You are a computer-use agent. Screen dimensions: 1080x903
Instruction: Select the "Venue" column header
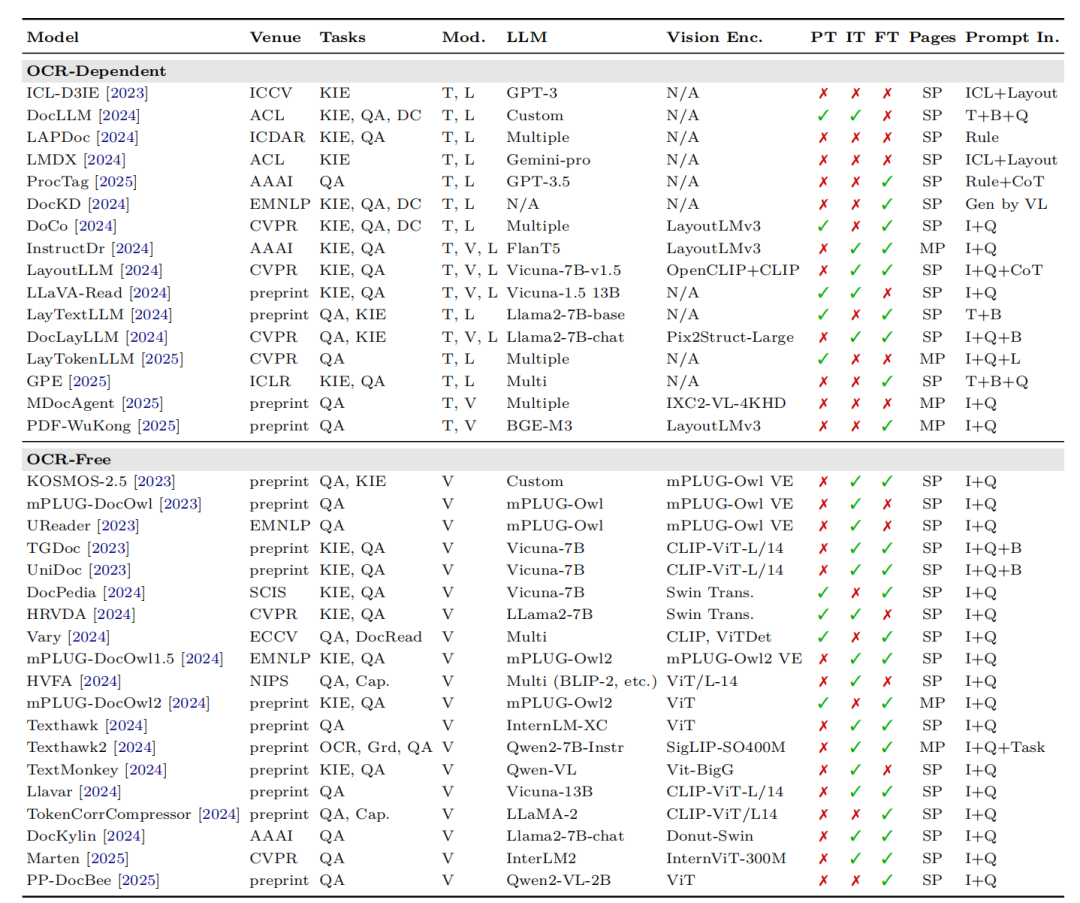tap(275, 37)
